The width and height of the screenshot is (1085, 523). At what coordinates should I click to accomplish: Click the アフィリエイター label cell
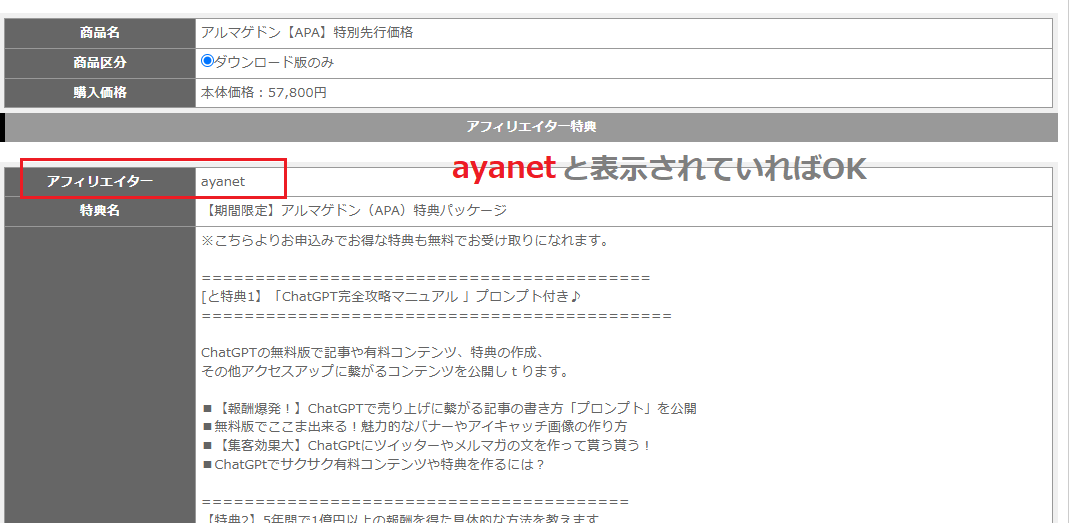pyautogui.click(x=100, y=182)
